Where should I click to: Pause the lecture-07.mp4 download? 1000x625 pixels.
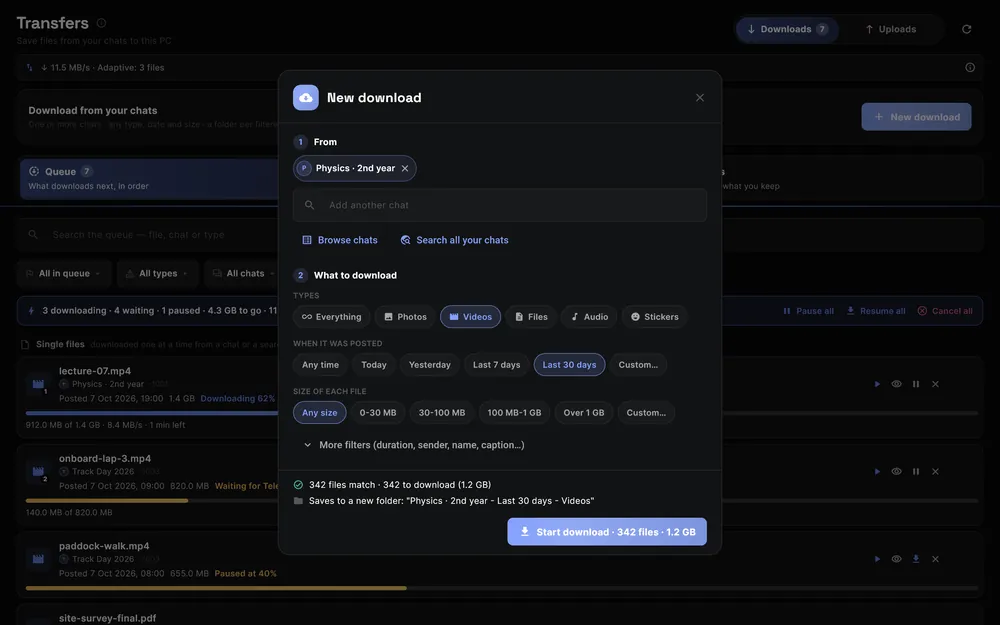(x=916, y=384)
